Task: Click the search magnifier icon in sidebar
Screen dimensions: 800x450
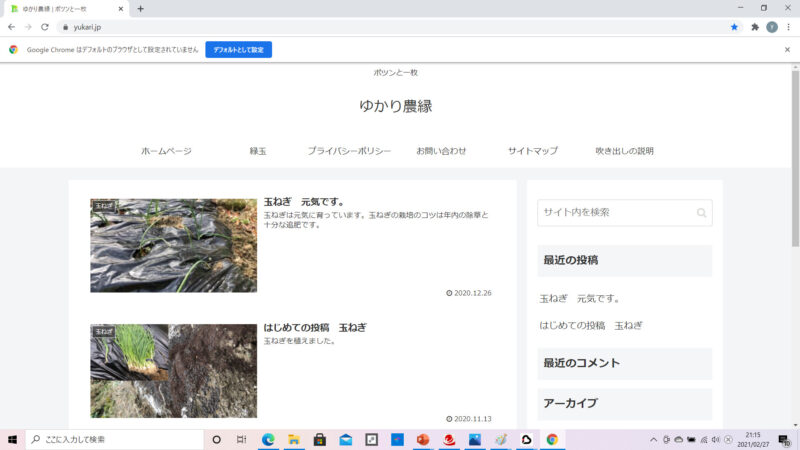Action: pos(702,213)
